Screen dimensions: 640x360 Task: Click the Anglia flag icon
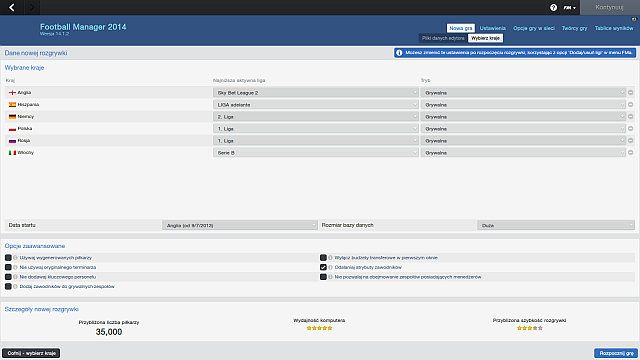[12, 93]
